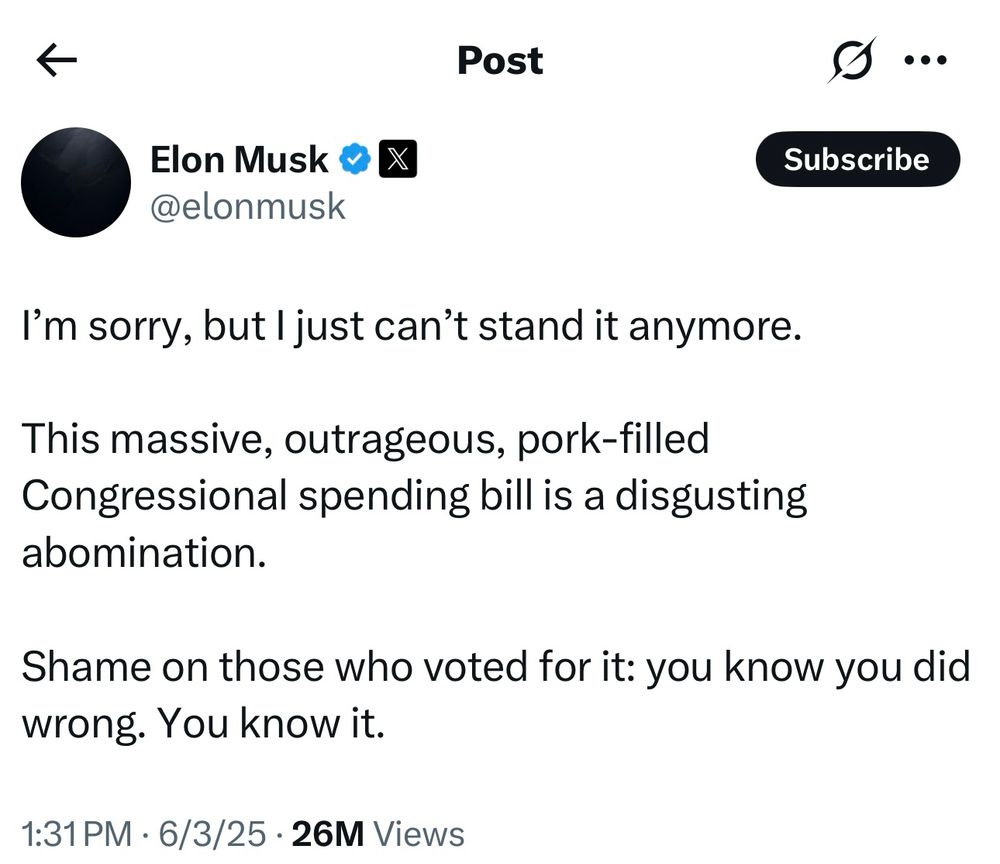Tap the "Post" header title

point(500,60)
